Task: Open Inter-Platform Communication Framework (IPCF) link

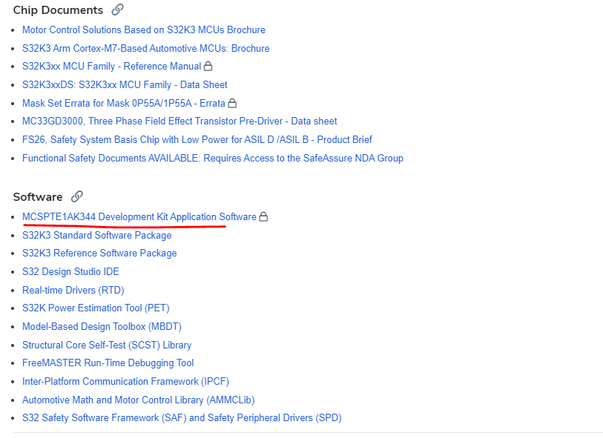Action: pyautogui.click(x=126, y=381)
